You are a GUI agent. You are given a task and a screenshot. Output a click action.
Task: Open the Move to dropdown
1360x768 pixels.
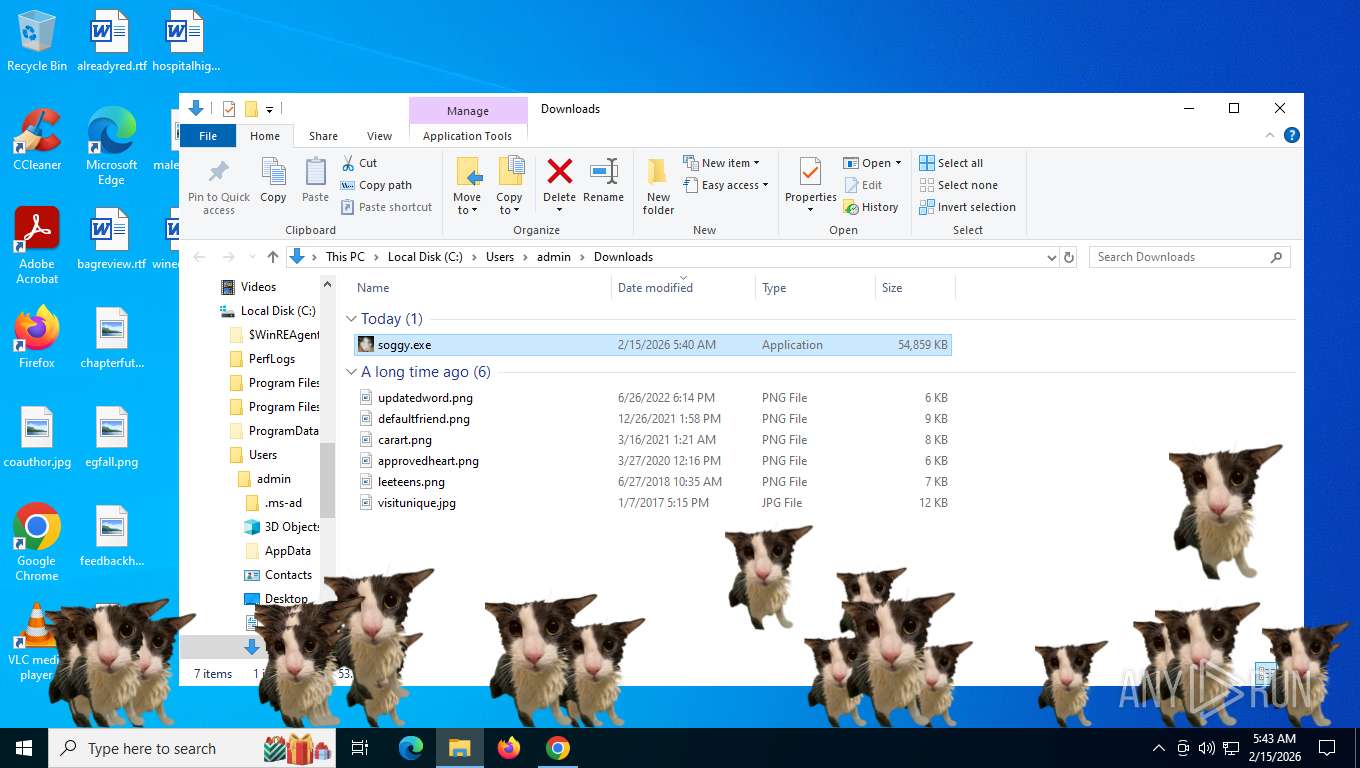pos(467,203)
